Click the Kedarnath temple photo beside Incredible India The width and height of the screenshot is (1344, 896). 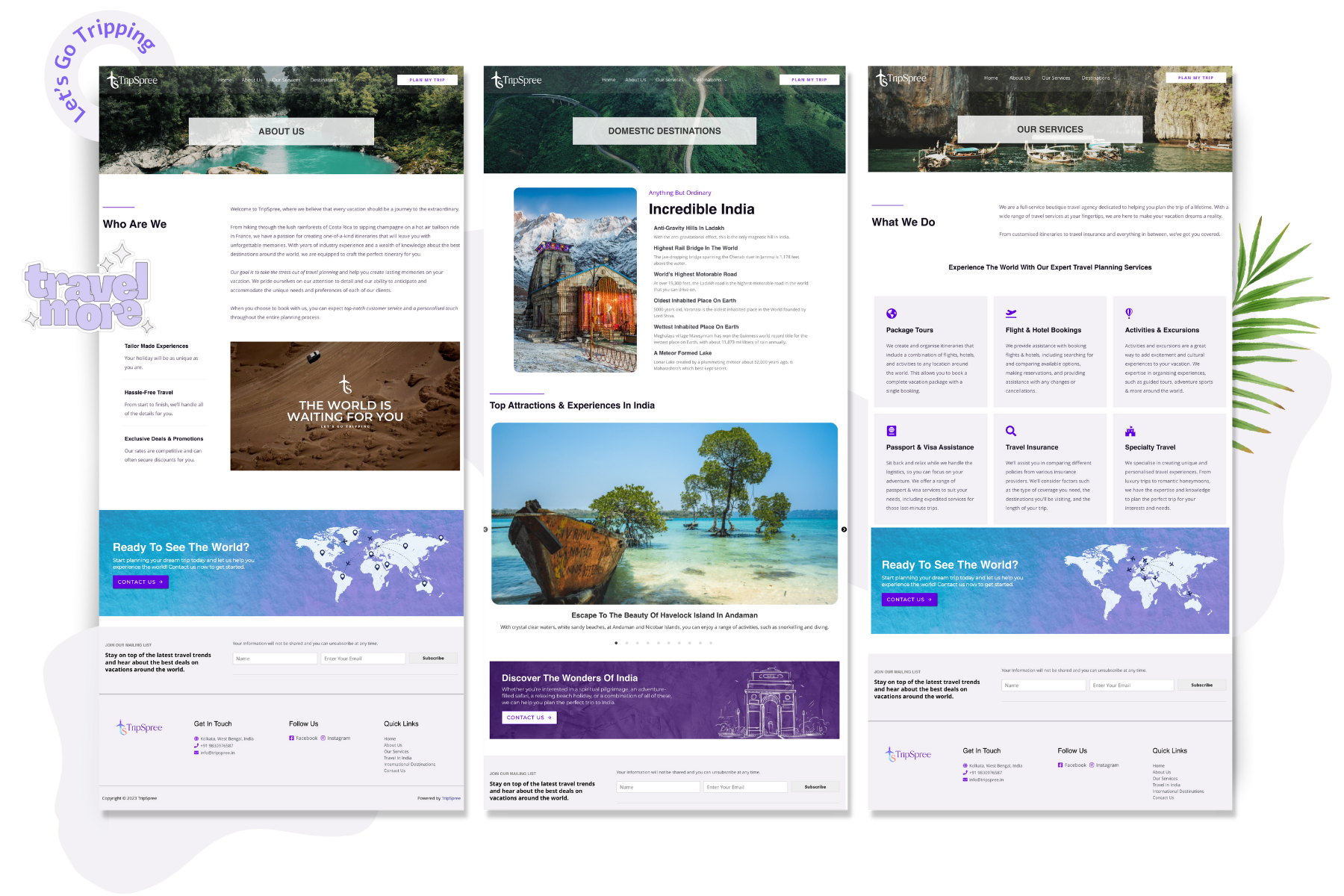575,280
